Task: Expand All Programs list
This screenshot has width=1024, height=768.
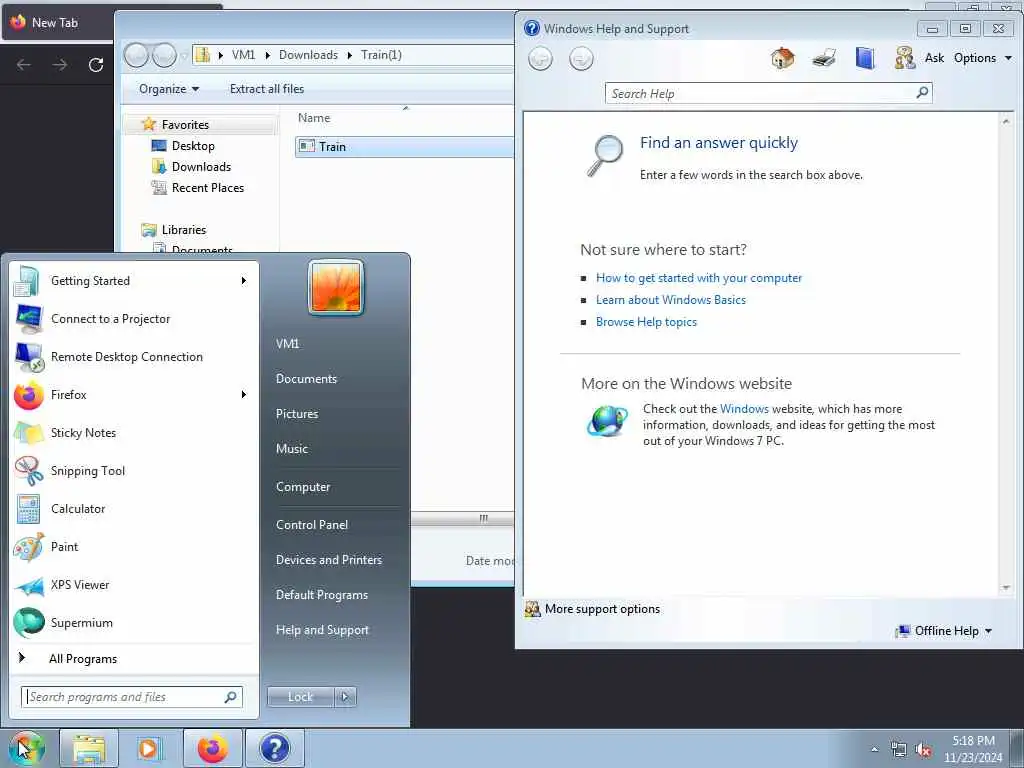Action: coord(134,659)
